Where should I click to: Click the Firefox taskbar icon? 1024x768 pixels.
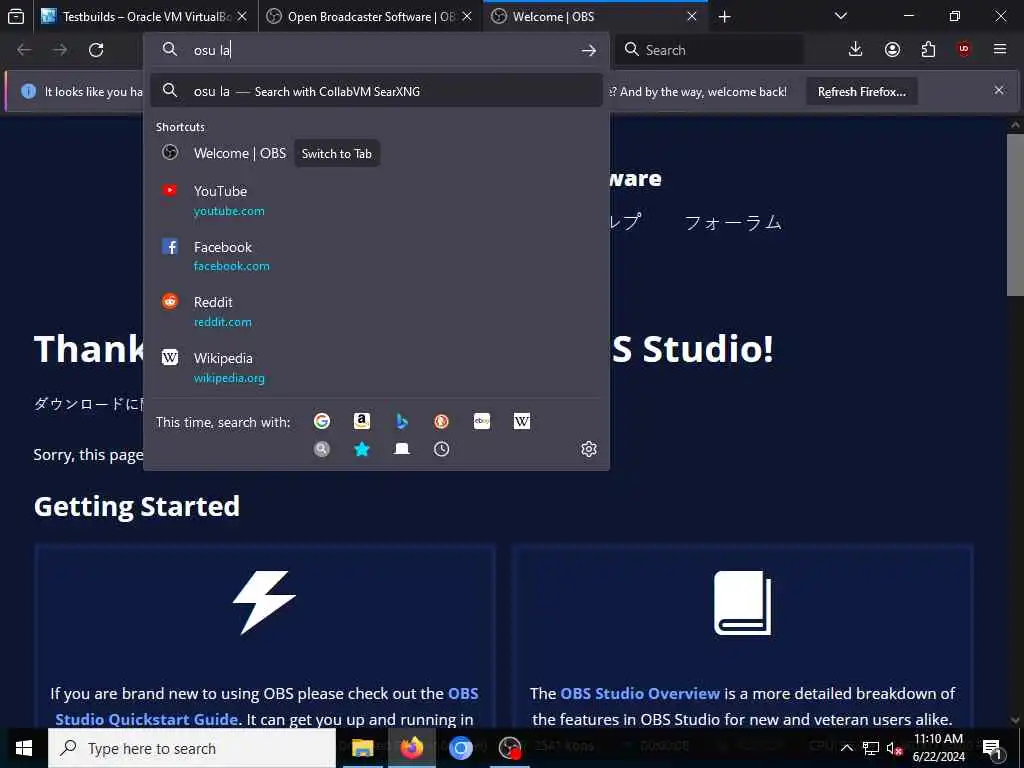tap(412, 748)
